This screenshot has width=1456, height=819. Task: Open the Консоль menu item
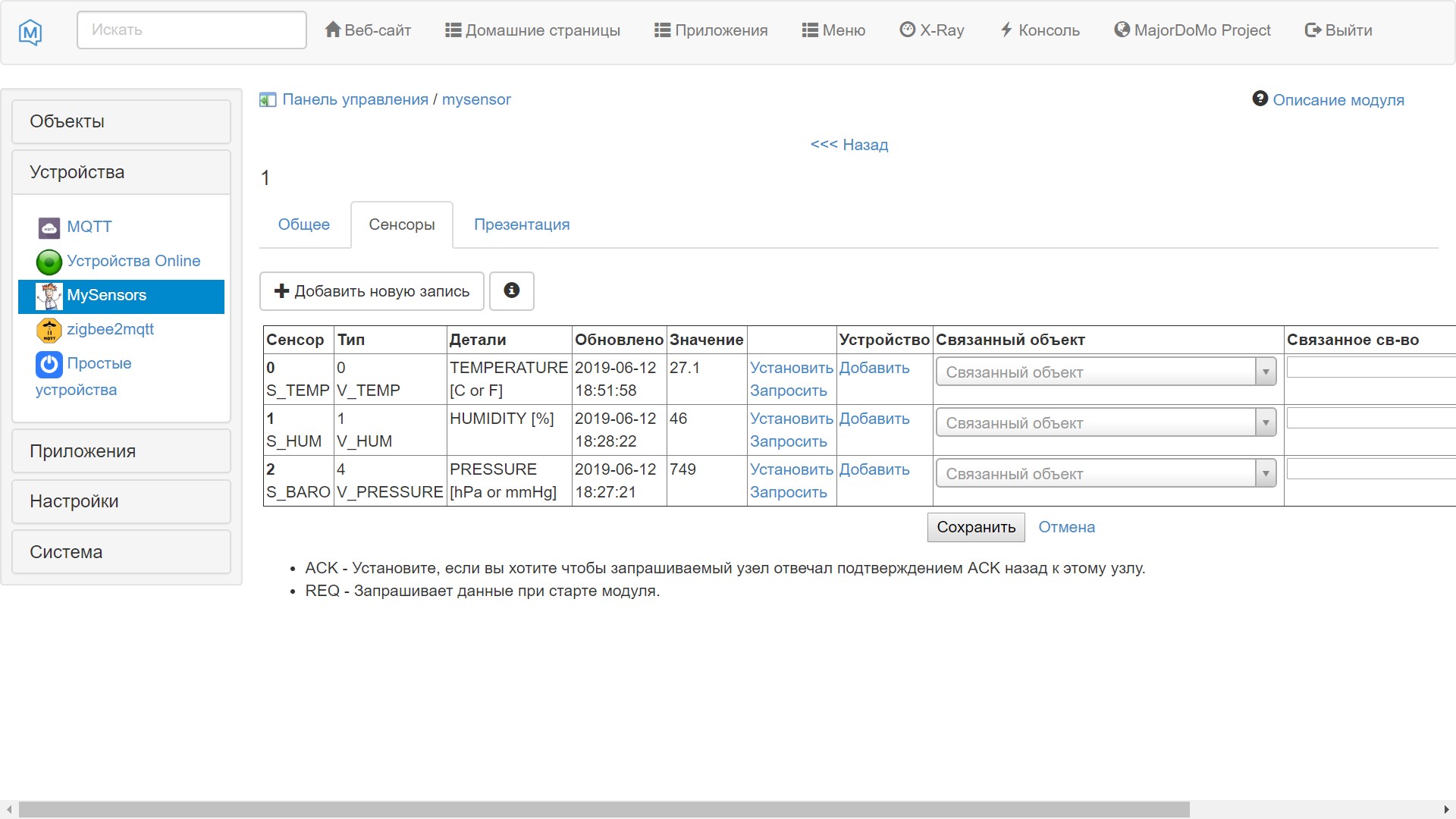[x=1040, y=30]
